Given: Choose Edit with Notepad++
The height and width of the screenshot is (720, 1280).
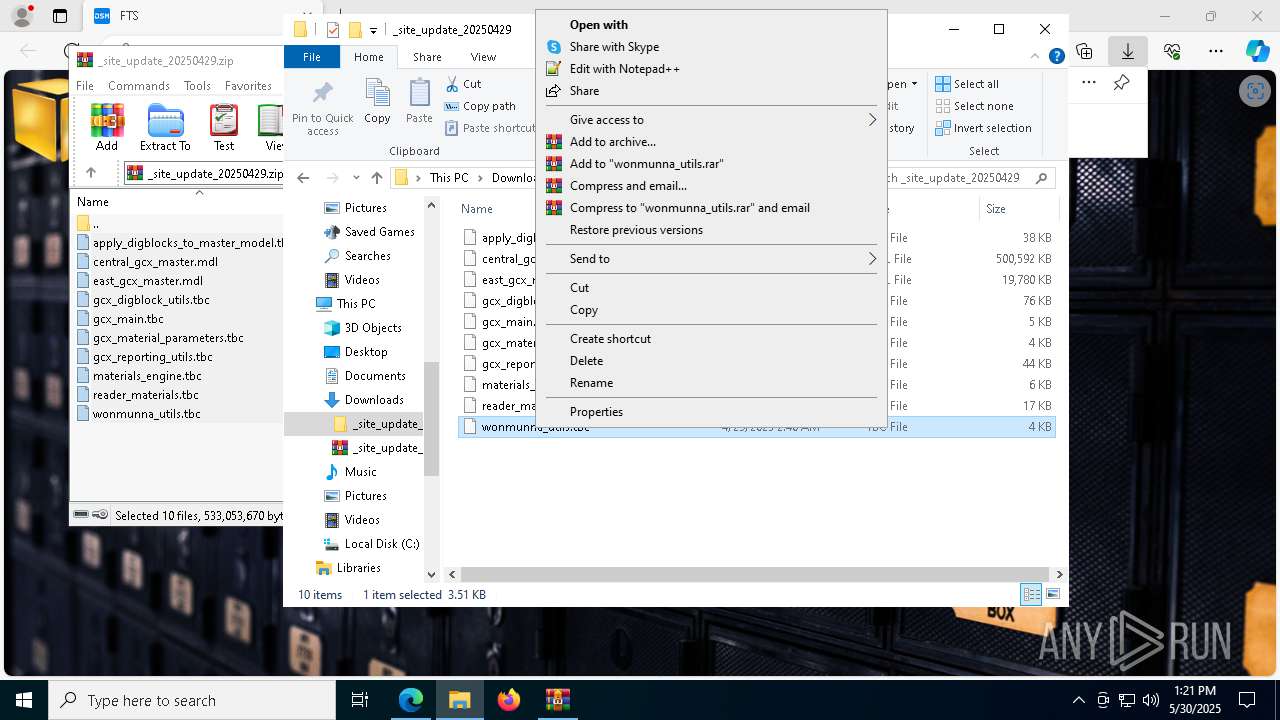Looking at the screenshot, I should tap(711, 69).
